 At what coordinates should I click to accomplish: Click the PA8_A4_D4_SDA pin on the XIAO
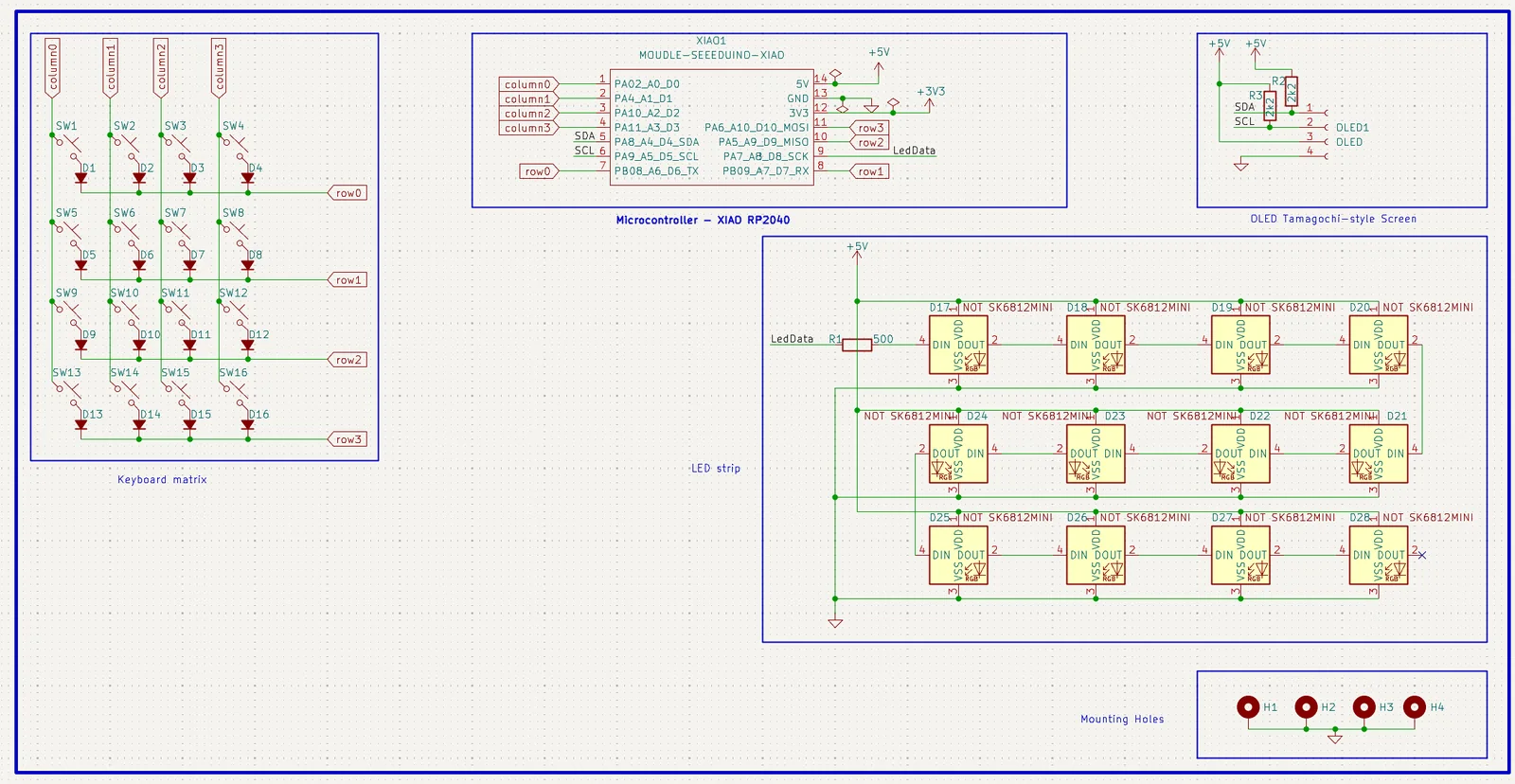656,142
